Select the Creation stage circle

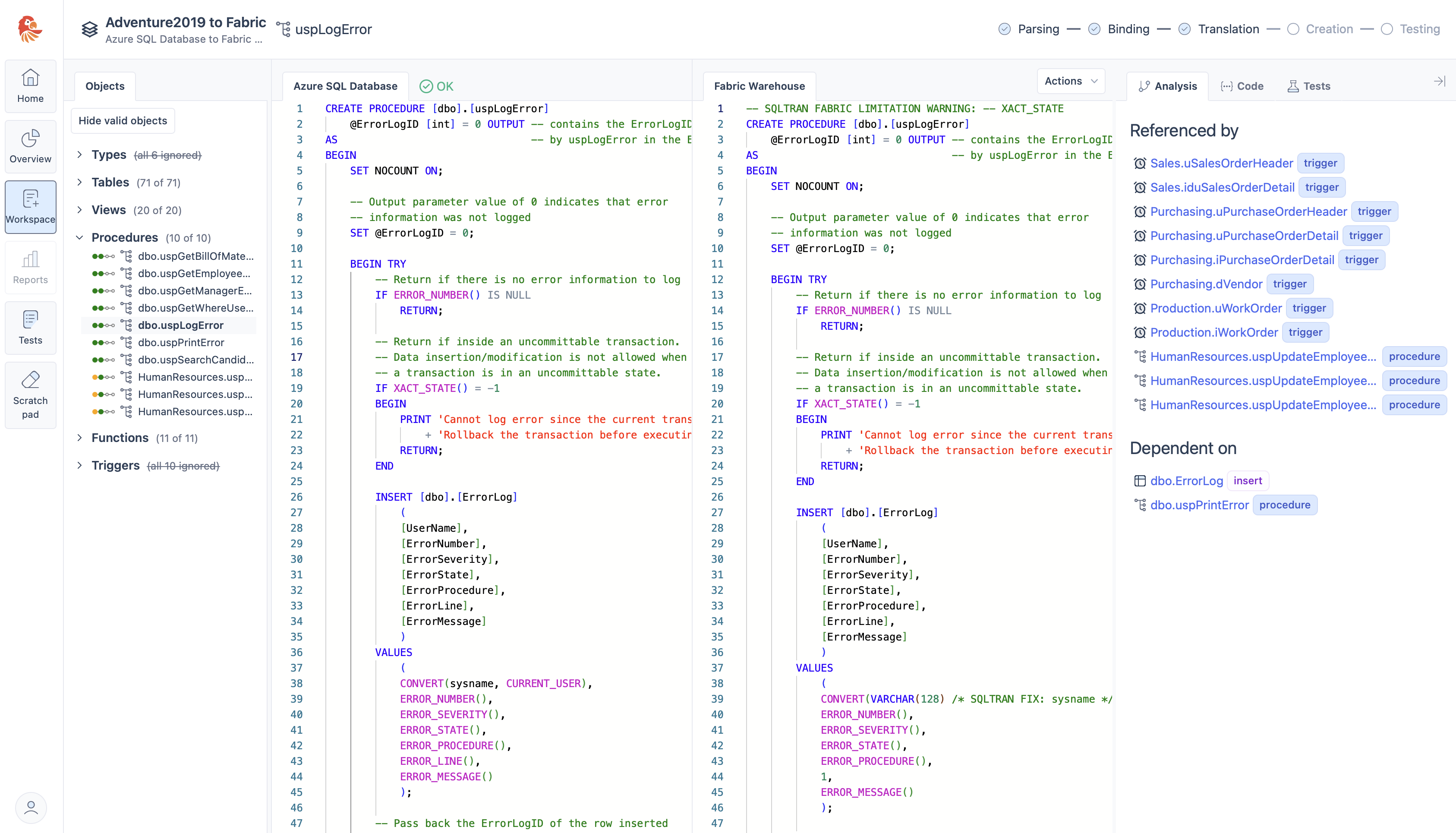[1293, 29]
